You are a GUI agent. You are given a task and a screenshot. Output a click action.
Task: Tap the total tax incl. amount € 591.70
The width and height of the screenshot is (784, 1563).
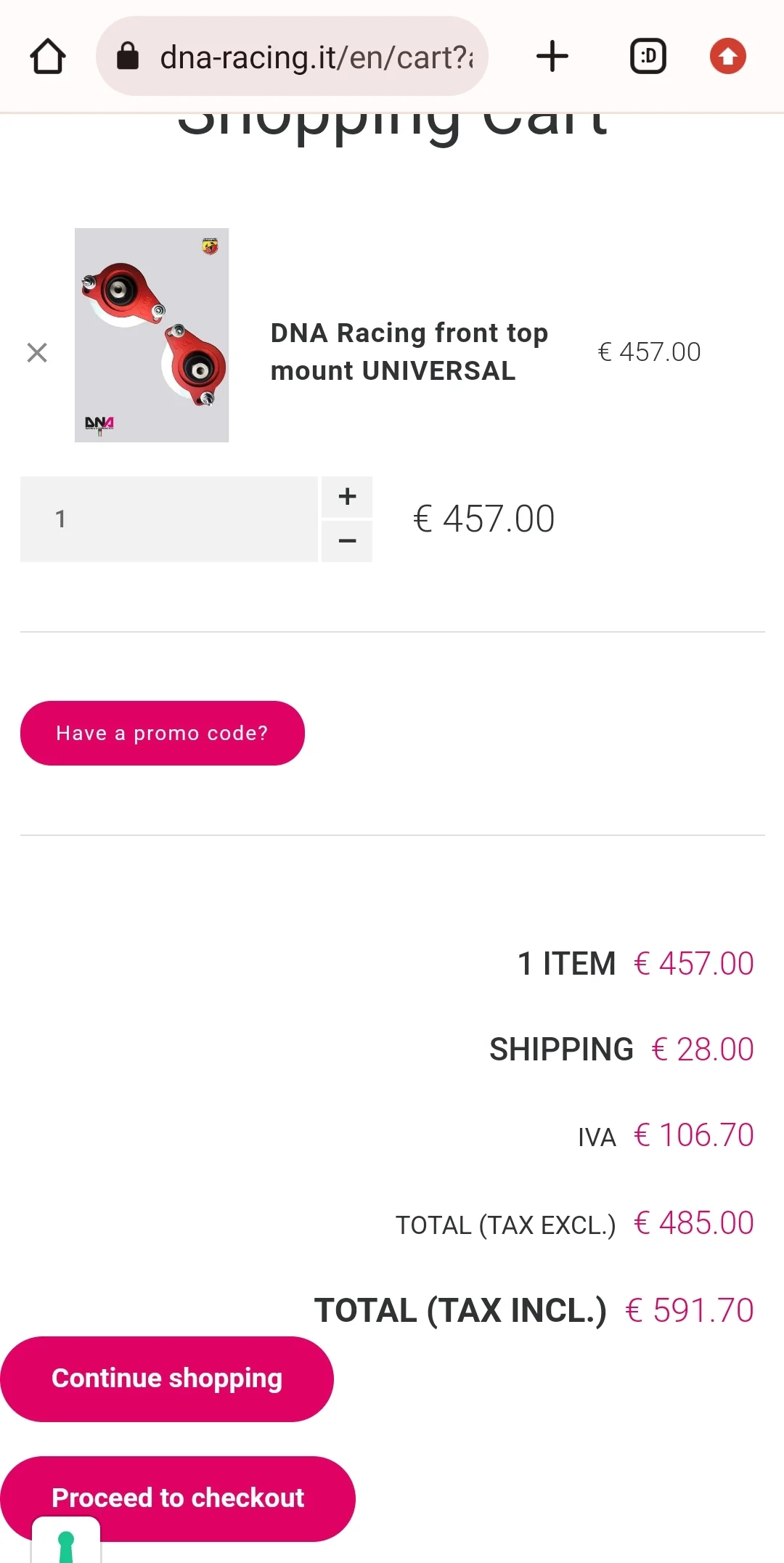tap(690, 1311)
